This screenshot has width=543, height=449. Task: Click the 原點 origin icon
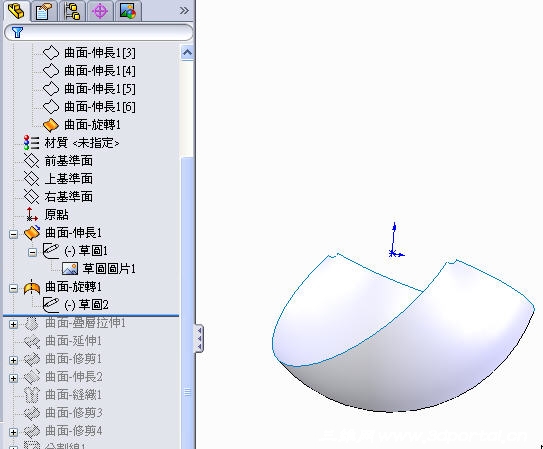32,215
